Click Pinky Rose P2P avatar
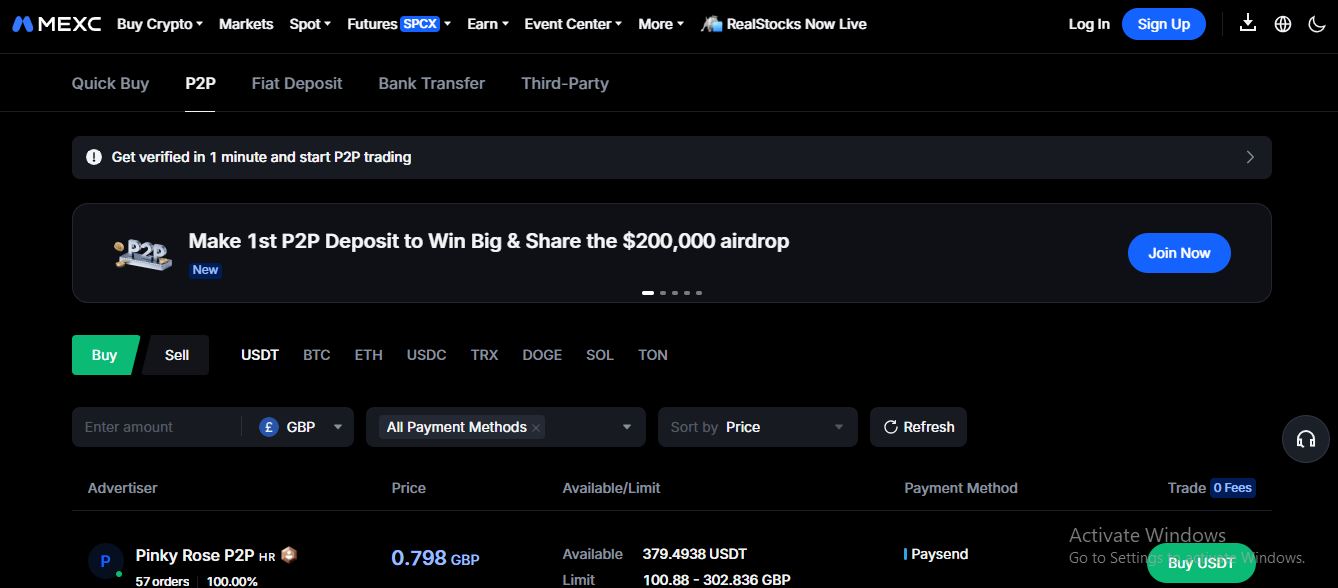Screen dimensions: 1338x588 (105, 562)
